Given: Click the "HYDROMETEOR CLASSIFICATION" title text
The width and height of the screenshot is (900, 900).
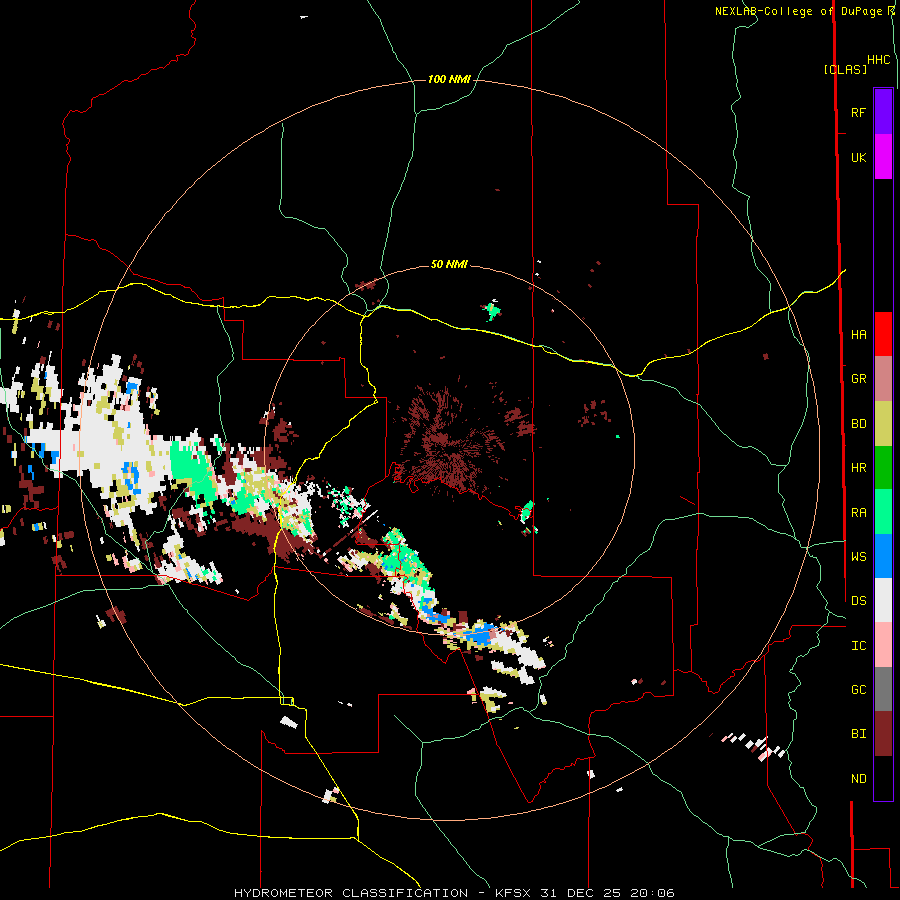Looking at the screenshot, I should click(351, 893).
